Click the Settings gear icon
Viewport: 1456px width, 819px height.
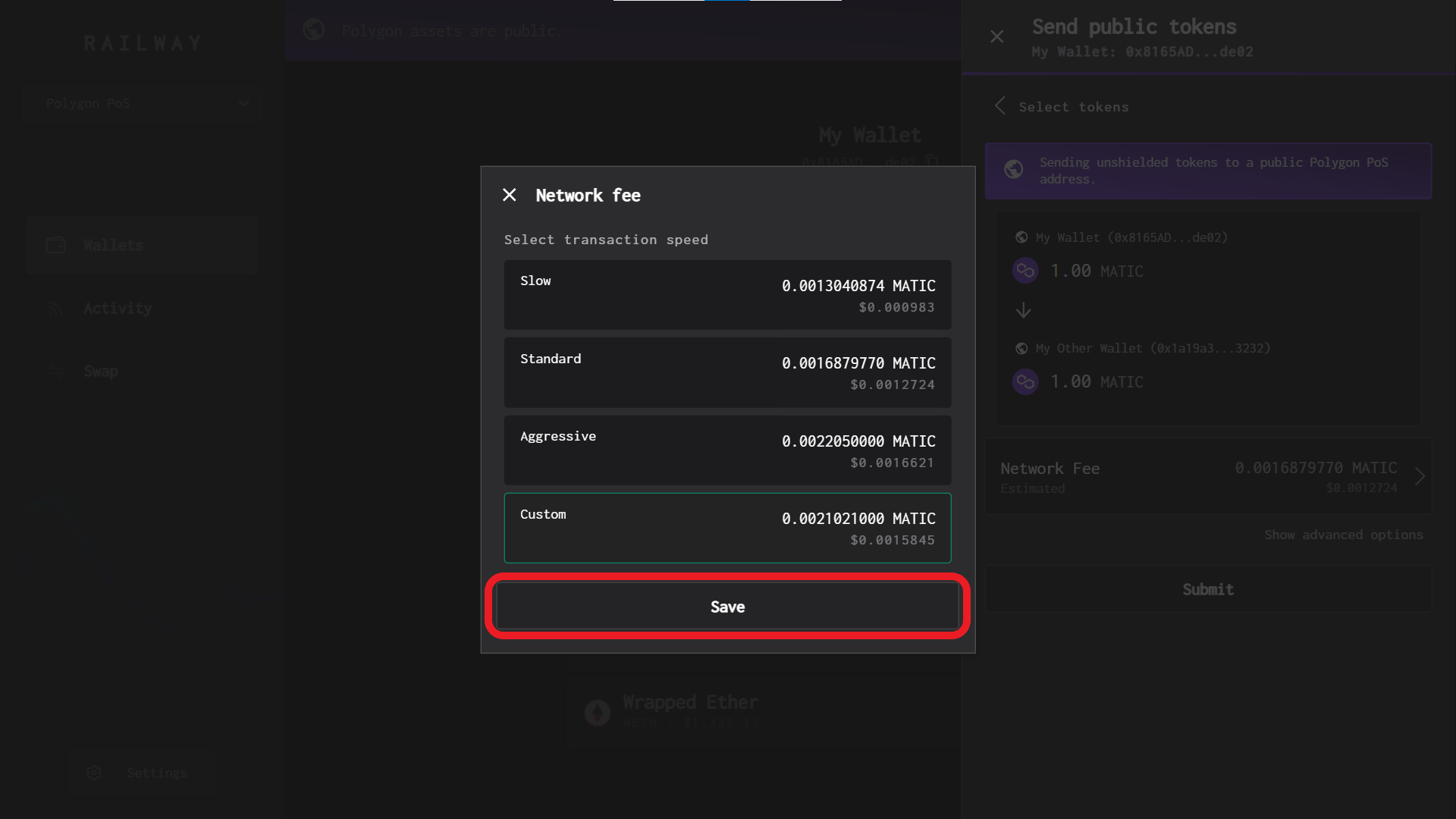coord(94,773)
